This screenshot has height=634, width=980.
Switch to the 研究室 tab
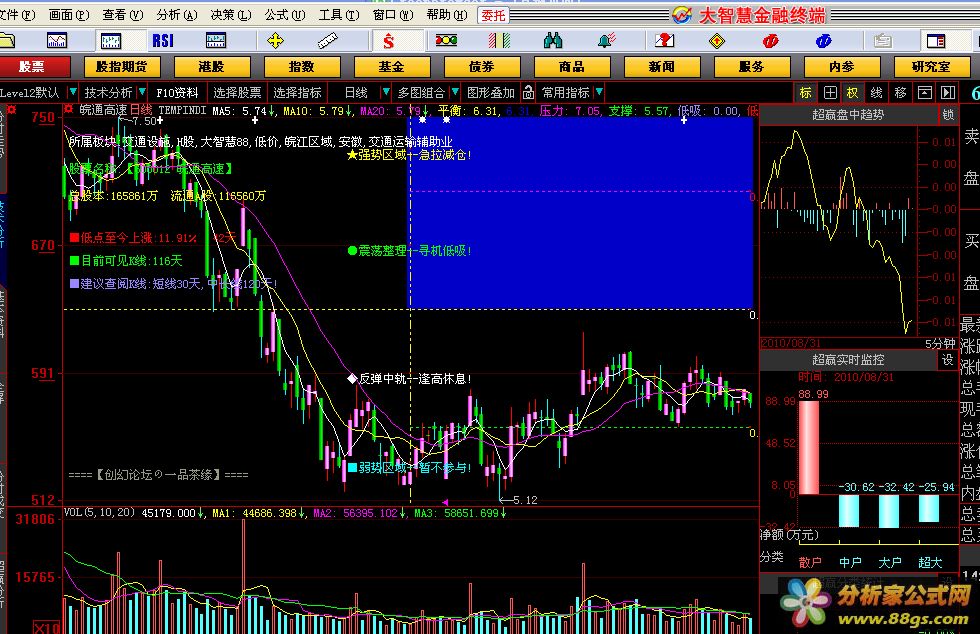931,66
